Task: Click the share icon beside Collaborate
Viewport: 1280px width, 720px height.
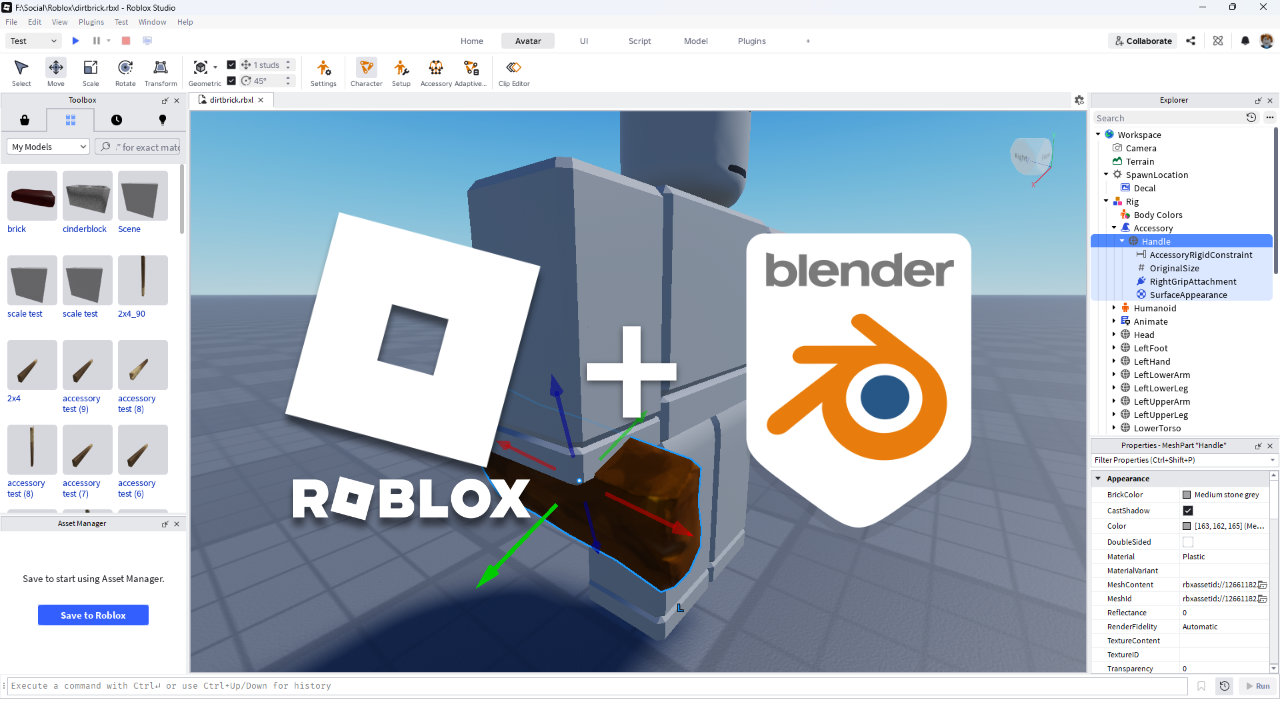Action: [1190, 41]
